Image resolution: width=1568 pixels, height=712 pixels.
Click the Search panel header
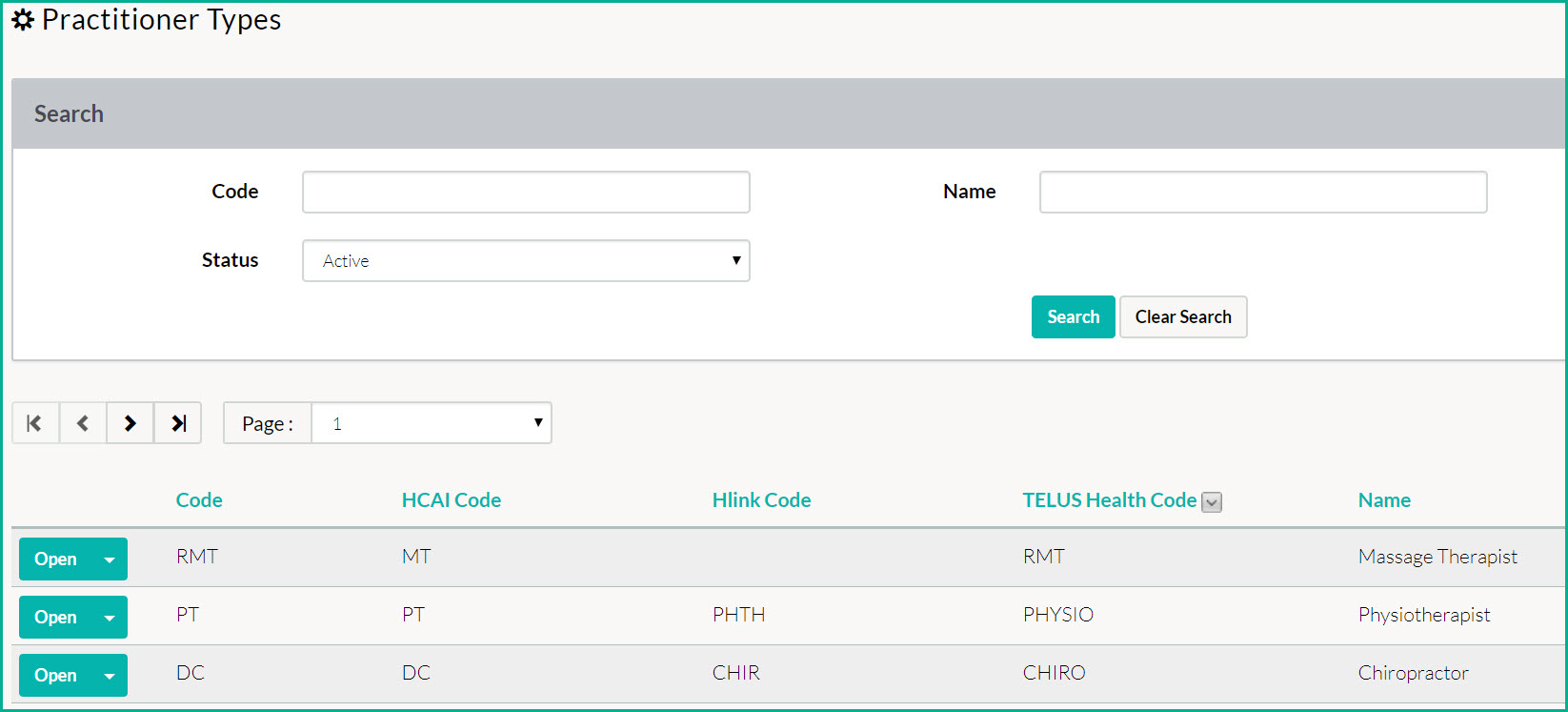[788, 113]
